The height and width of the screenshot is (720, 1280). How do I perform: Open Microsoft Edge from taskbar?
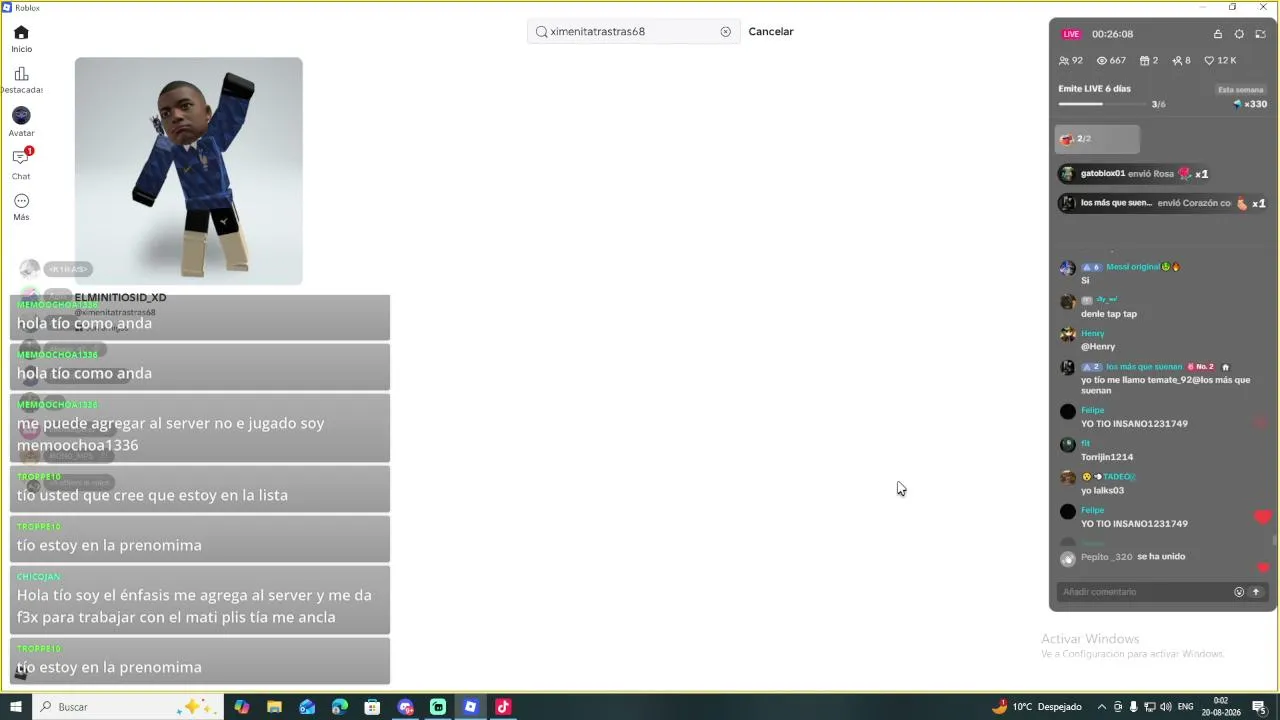pyautogui.click(x=340, y=707)
